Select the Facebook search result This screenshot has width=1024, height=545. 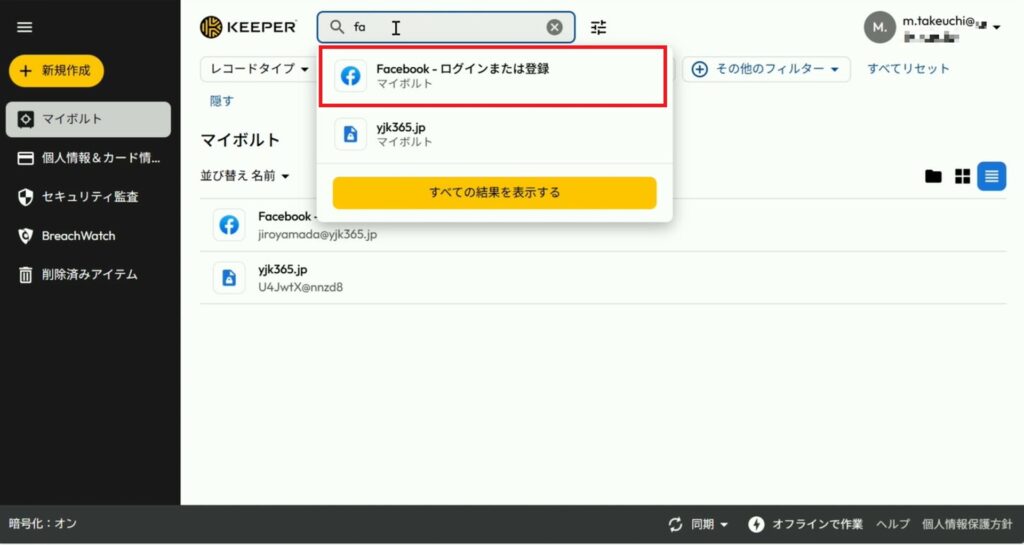pos(493,76)
